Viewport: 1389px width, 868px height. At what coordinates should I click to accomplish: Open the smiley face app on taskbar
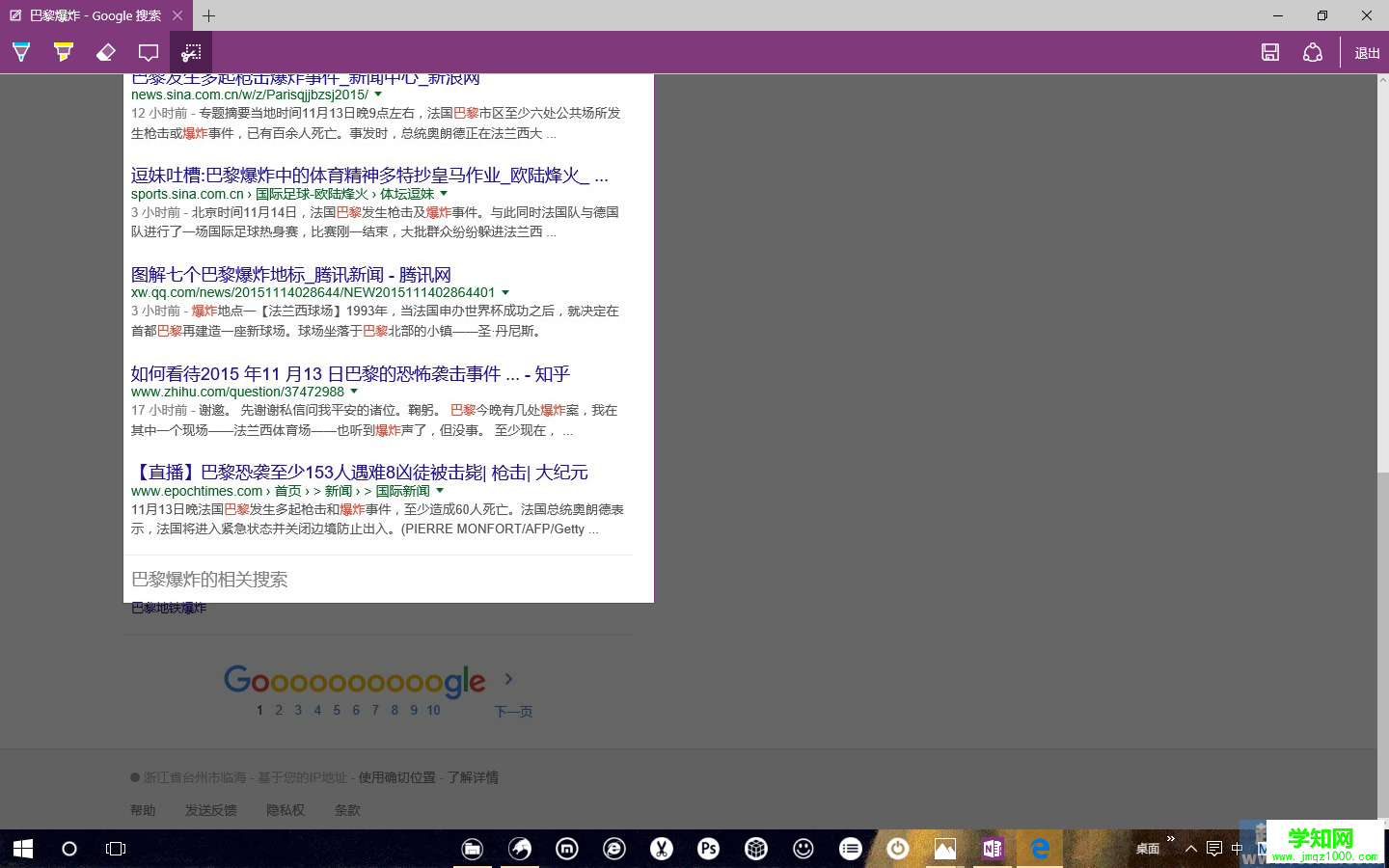803,849
